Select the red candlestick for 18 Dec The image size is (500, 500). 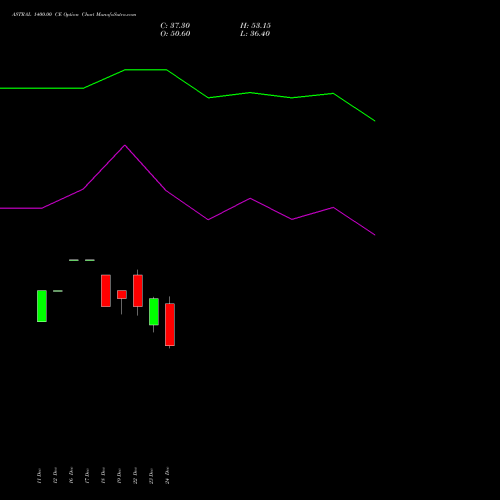tap(106, 291)
